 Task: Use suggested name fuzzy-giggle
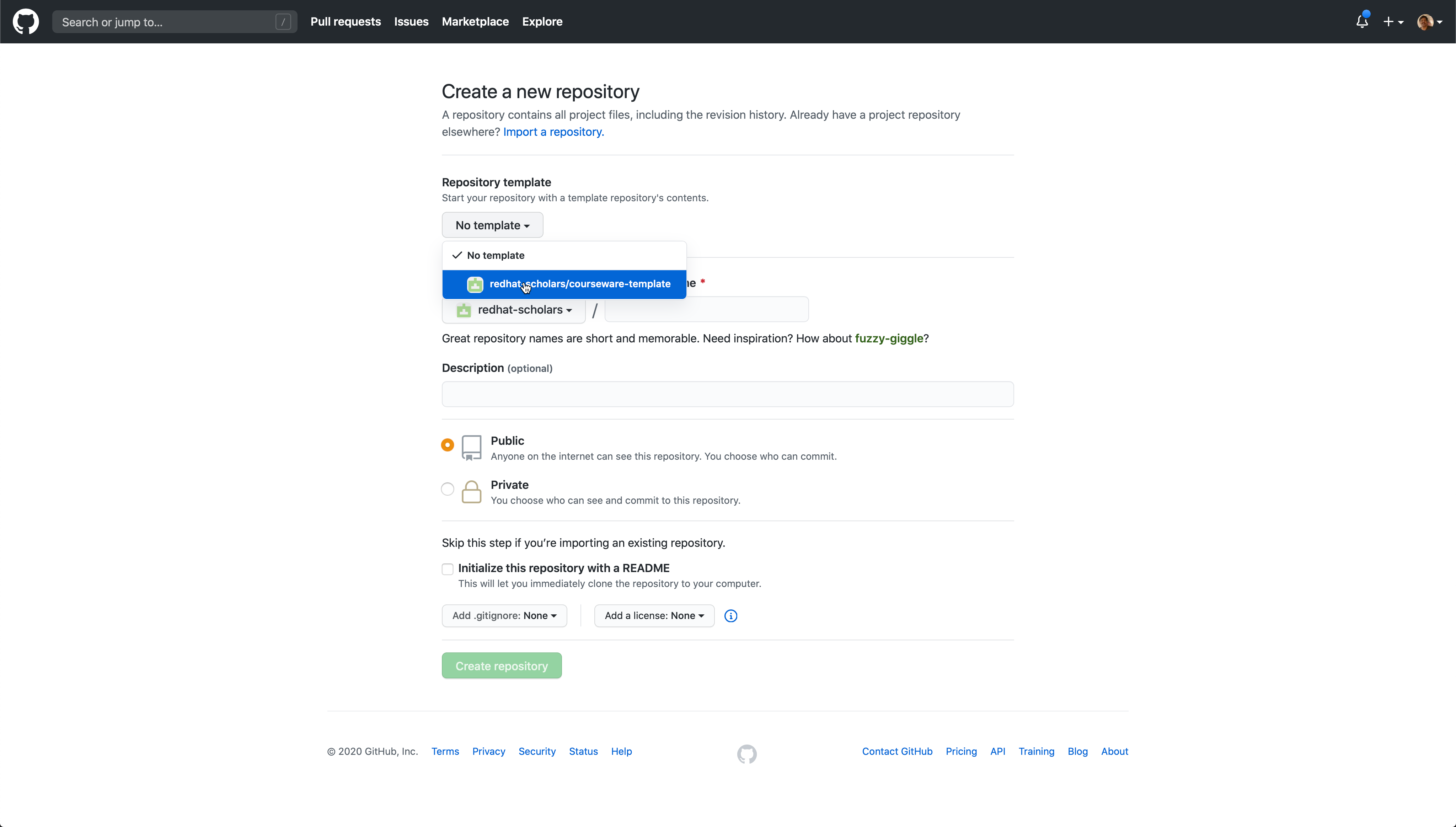(889, 338)
